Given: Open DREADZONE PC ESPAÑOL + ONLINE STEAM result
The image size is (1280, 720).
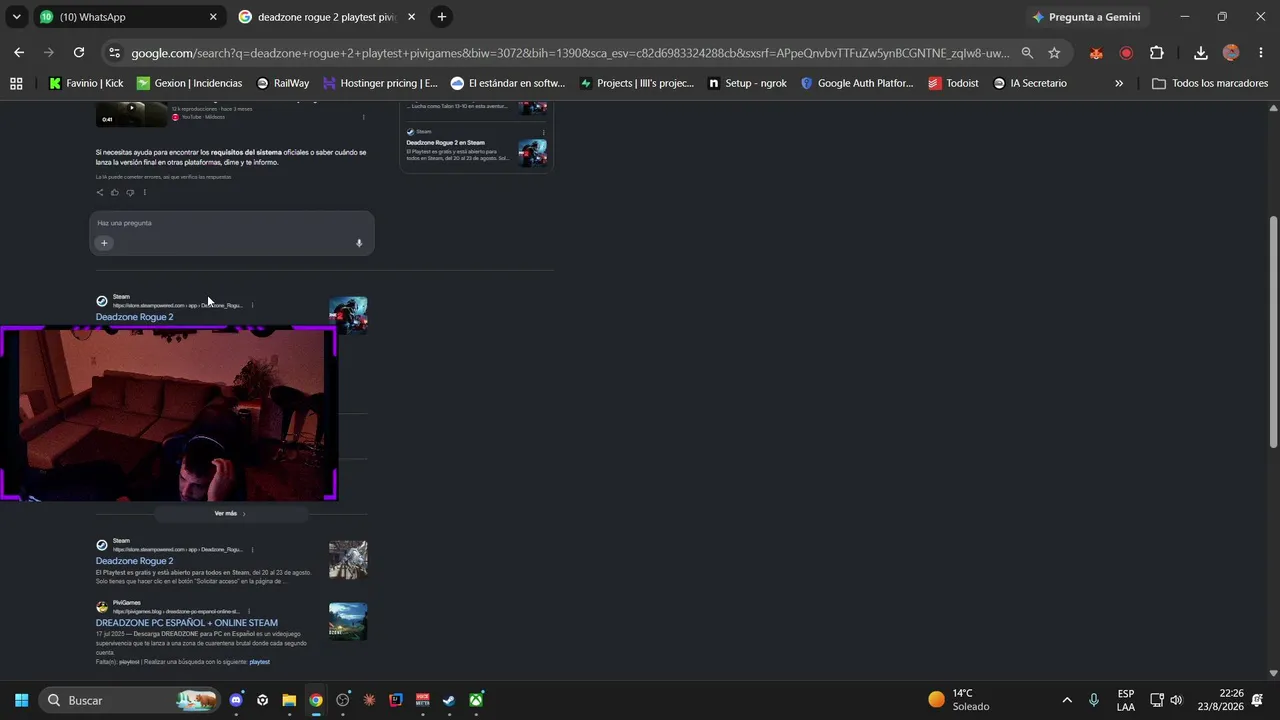Looking at the screenshot, I should coord(187,623).
